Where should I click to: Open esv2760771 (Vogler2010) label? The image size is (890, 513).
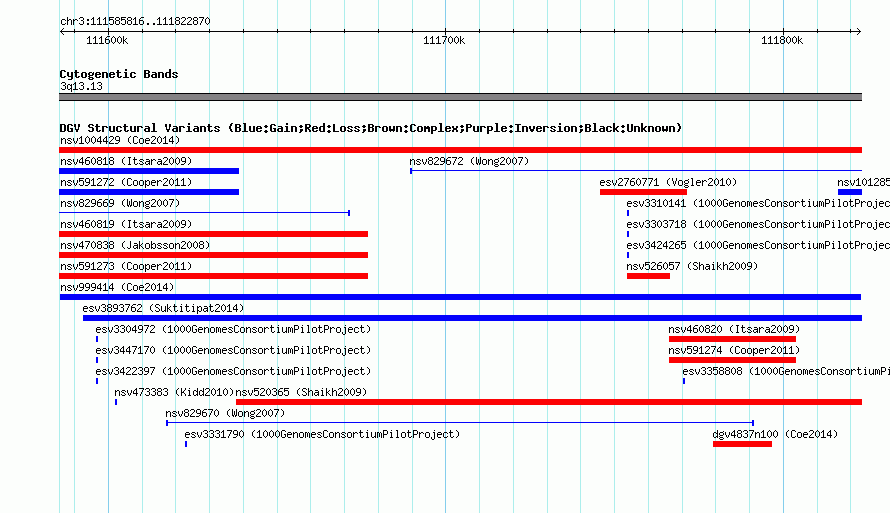(668, 182)
